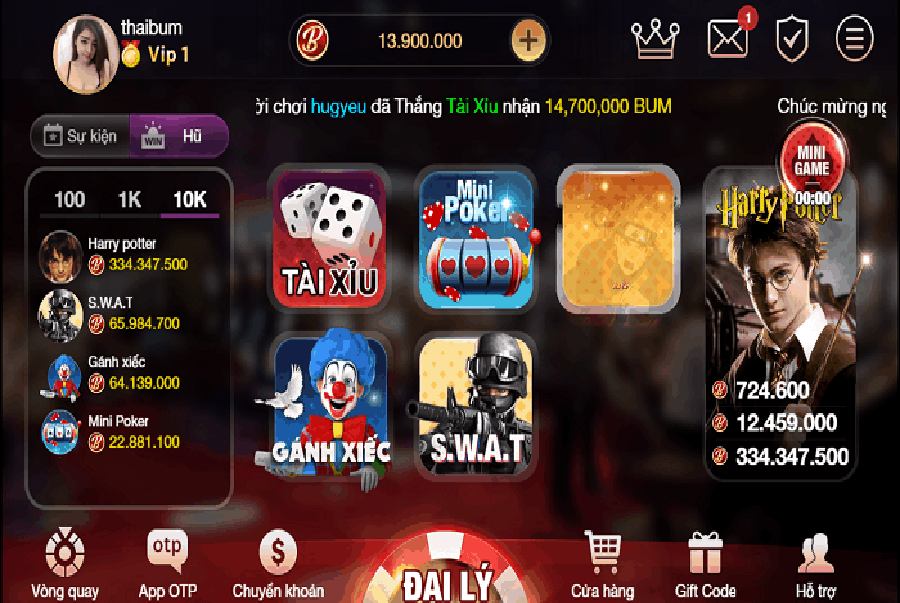Open the hamburger menu icon

[x=854, y=38]
